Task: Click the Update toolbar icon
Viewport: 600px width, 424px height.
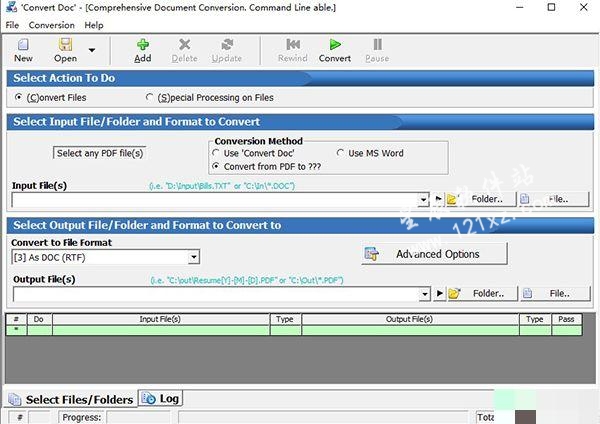Action: tap(227, 45)
